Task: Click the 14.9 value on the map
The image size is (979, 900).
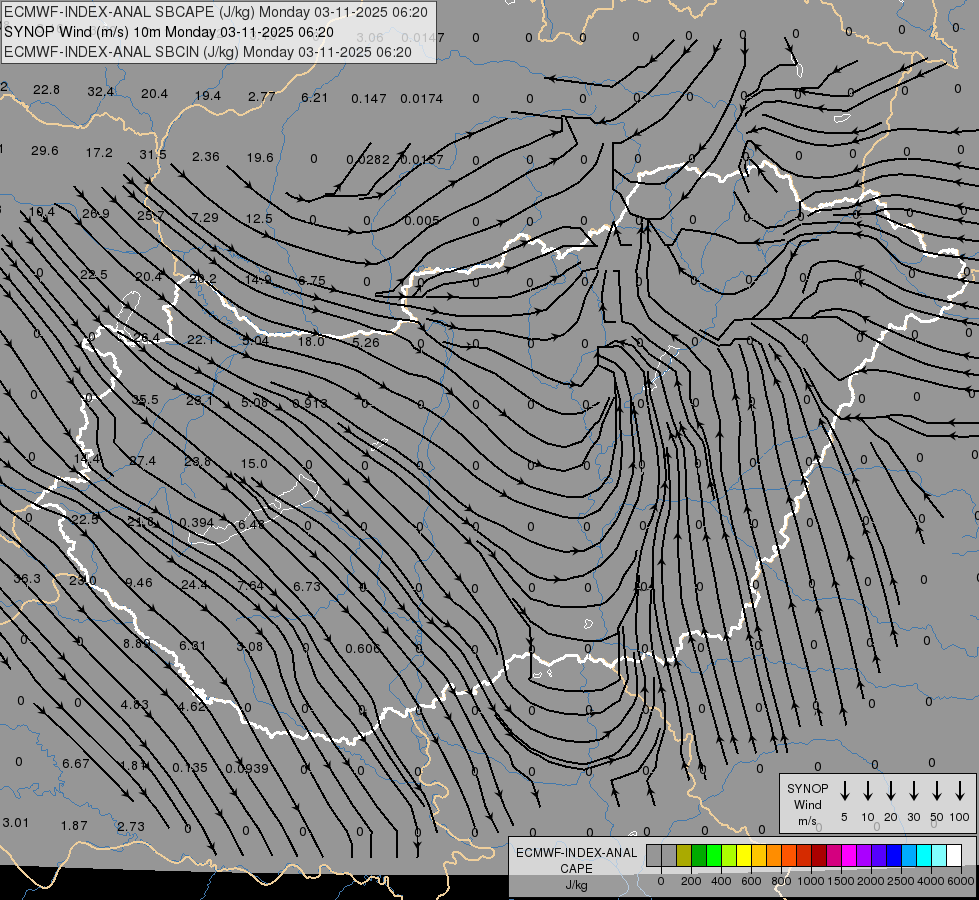Action: click(258, 279)
